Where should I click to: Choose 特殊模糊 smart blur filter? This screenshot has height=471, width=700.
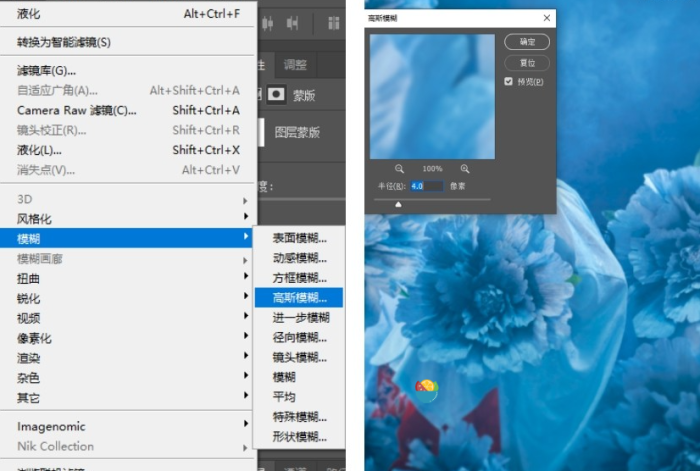coord(299,417)
